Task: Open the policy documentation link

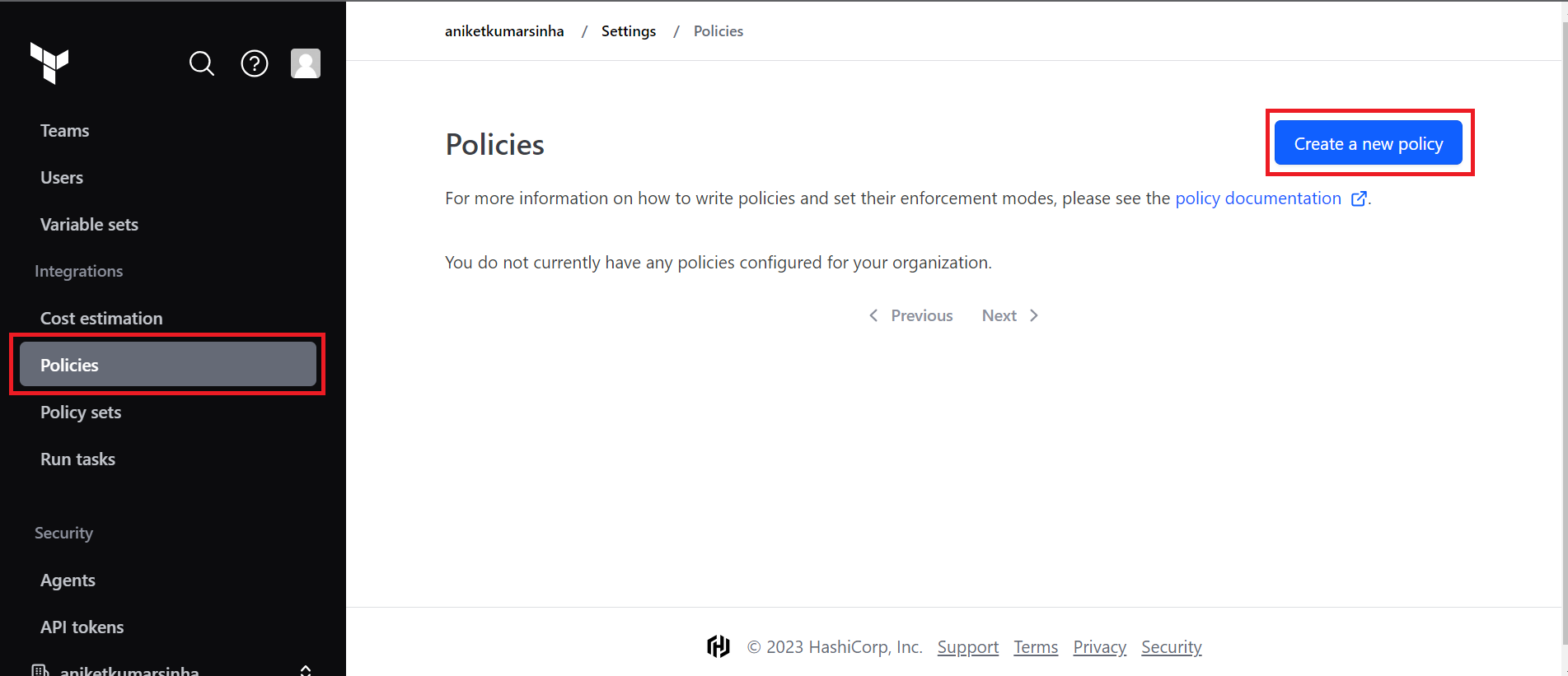Action: tap(1257, 198)
